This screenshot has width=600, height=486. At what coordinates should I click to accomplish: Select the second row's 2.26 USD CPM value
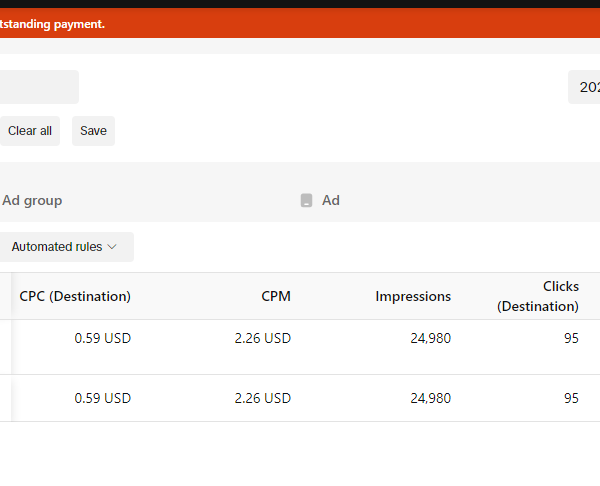pyautogui.click(x=262, y=398)
